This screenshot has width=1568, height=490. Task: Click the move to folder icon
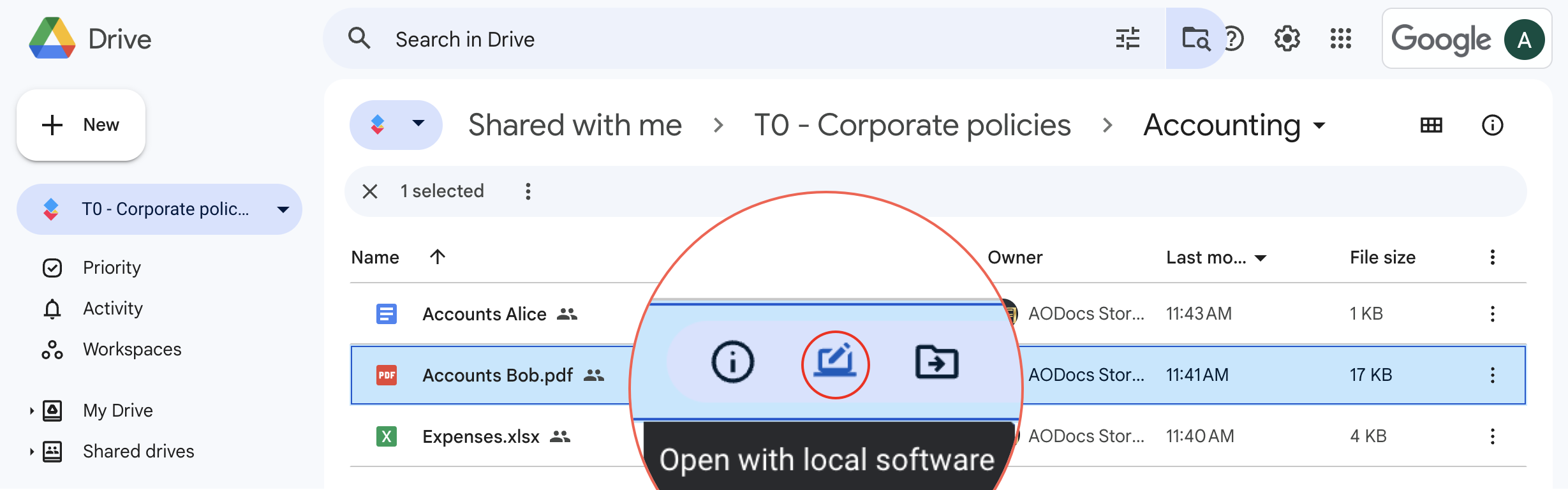pos(936,362)
